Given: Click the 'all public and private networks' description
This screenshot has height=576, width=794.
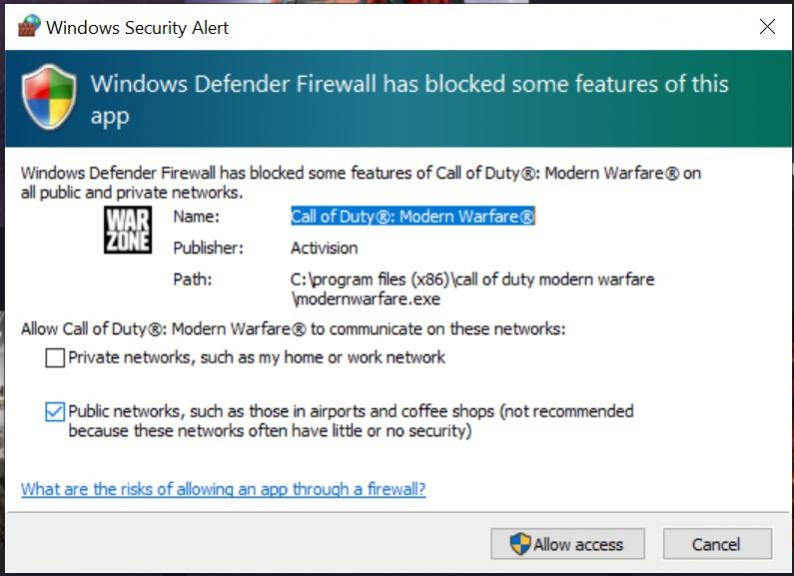Looking at the screenshot, I should 131,192.
